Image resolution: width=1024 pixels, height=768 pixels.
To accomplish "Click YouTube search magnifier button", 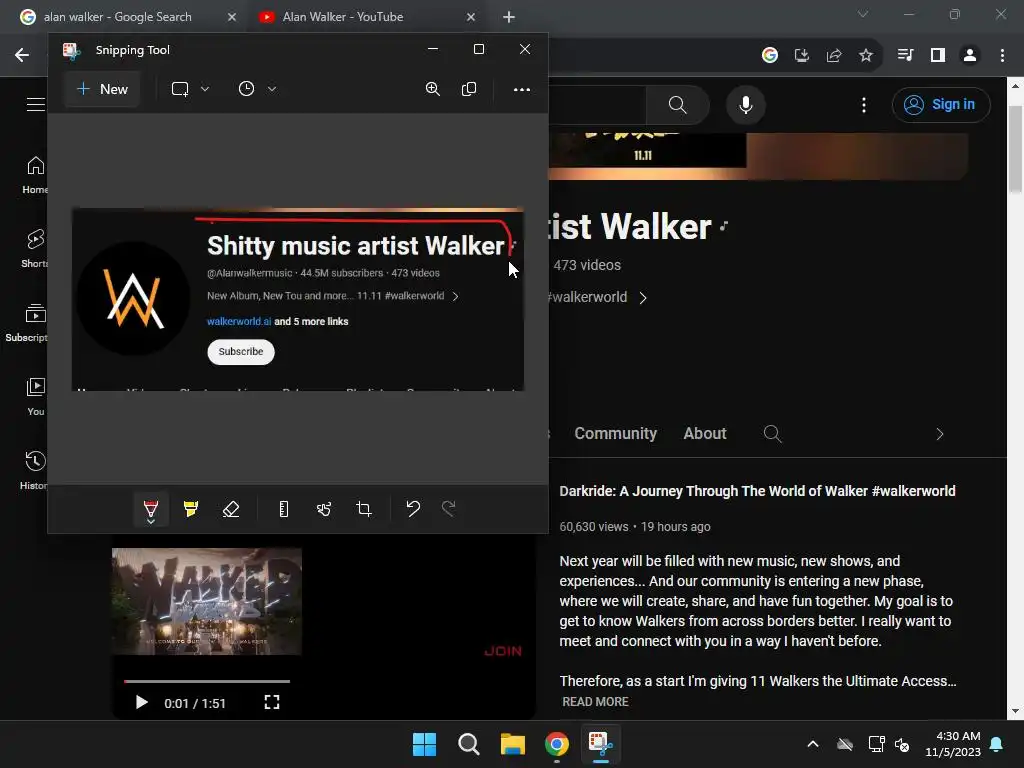I will tap(678, 104).
